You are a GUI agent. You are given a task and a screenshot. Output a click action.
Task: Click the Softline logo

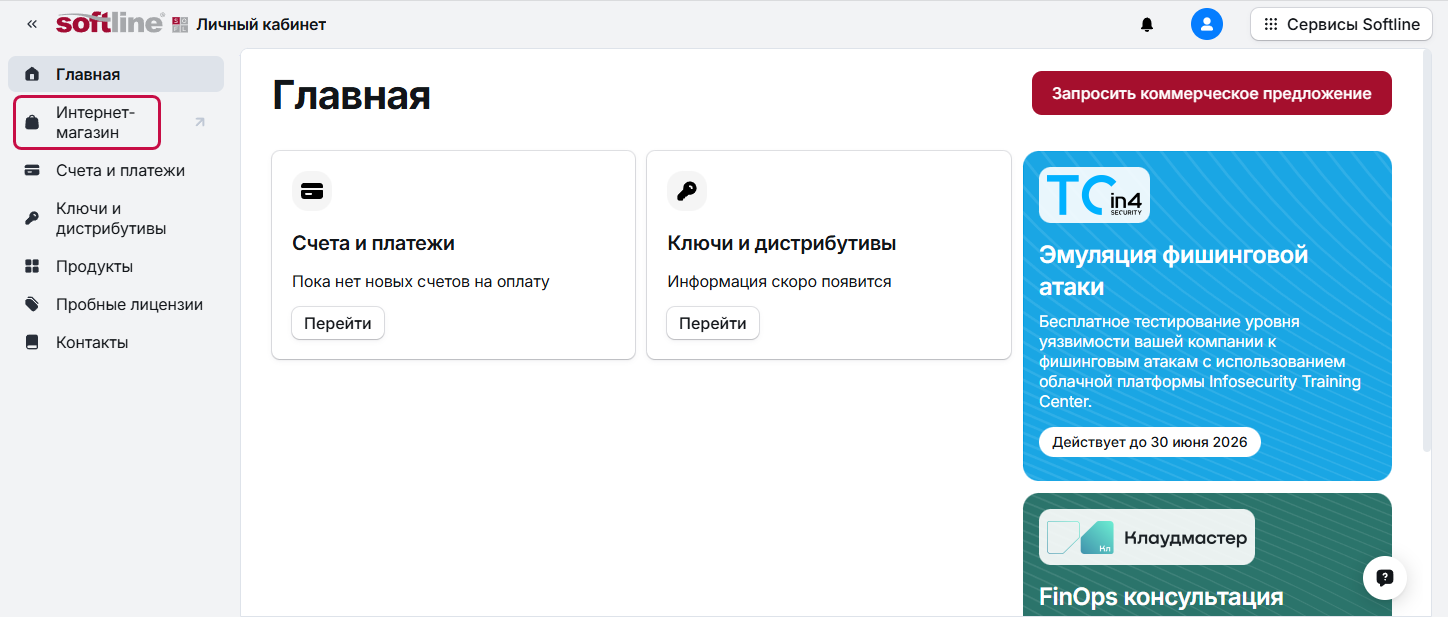pos(110,24)
